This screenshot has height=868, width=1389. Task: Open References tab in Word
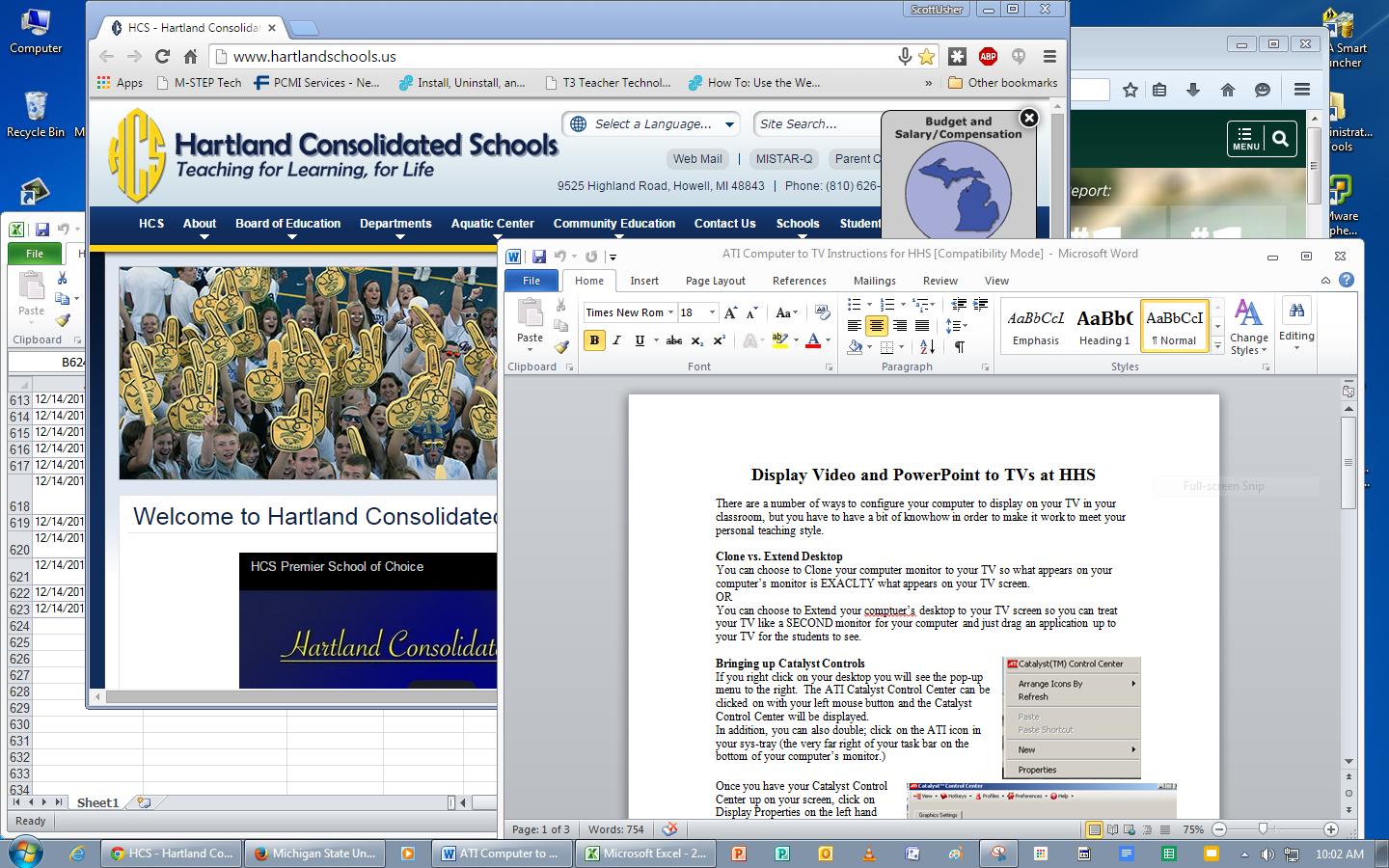click(800, 281)
